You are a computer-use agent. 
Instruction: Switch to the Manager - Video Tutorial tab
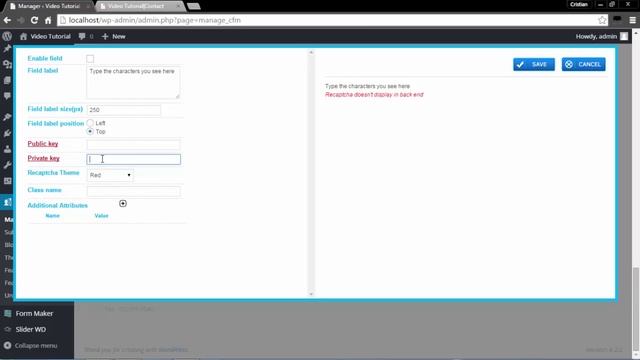pyautogui.click(x=48, y=6)
